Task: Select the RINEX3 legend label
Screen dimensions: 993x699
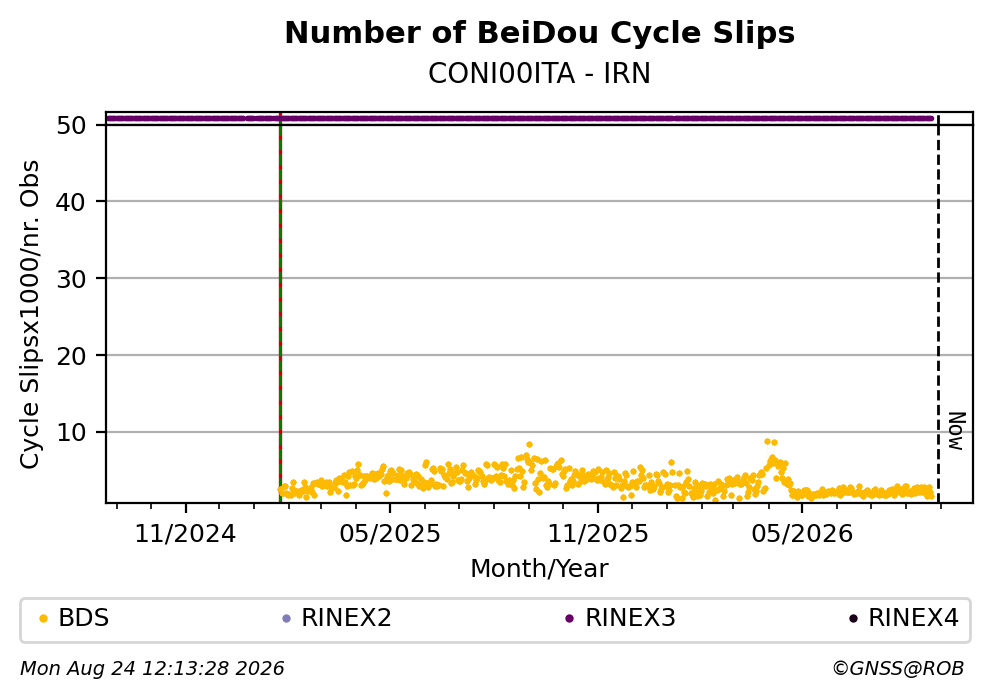Action: point(630,618)
